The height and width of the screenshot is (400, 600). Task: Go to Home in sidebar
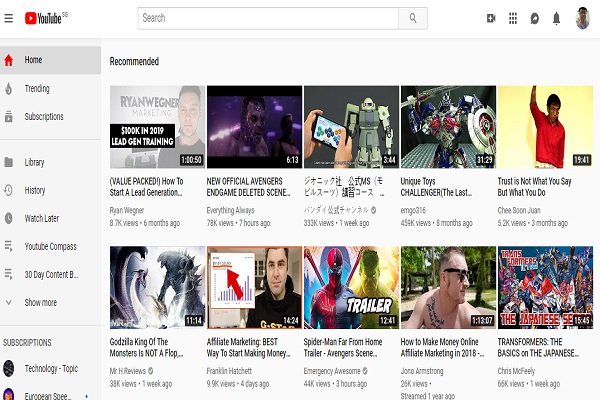coord(51,60)
